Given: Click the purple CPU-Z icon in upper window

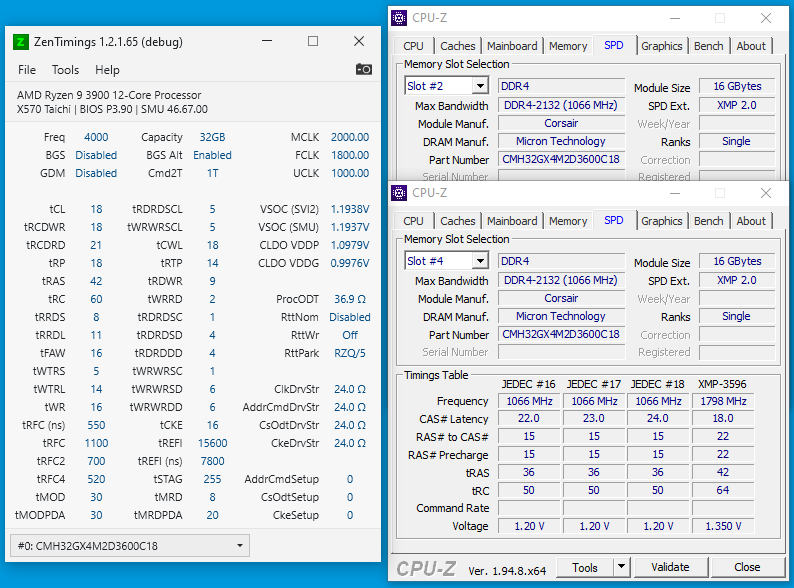Looking at the screenshot, I should 399,18.
